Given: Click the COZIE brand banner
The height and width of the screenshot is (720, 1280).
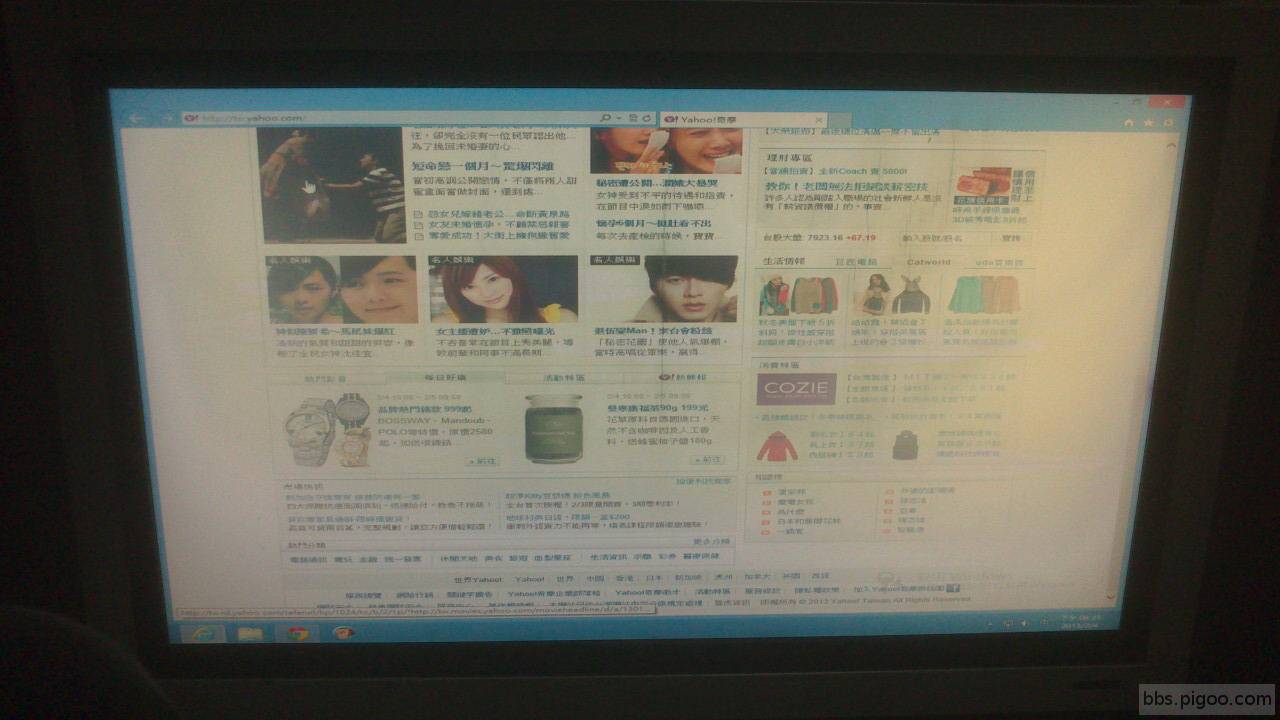Looking at the screenshot, I should 797,389.
